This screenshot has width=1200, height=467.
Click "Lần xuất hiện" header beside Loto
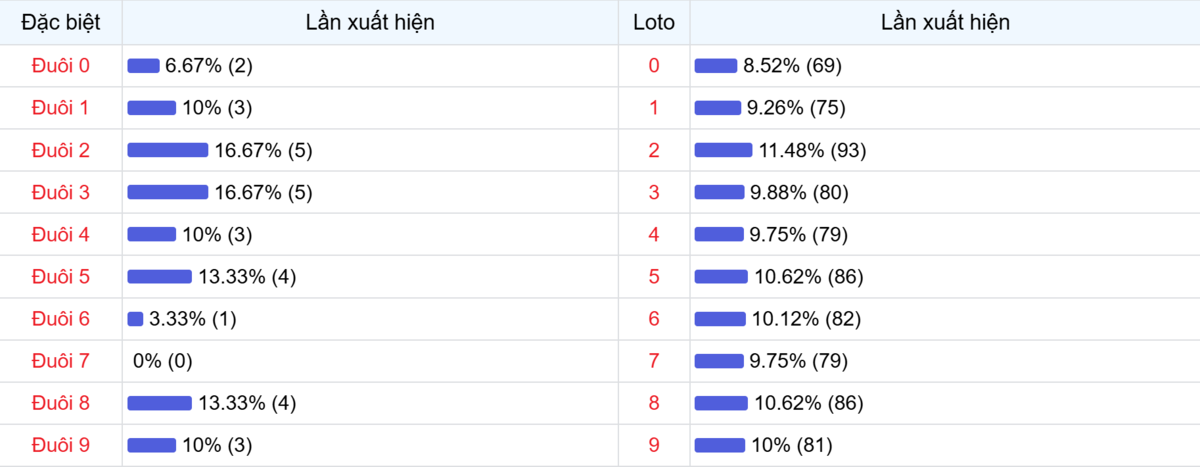(945, 22)
